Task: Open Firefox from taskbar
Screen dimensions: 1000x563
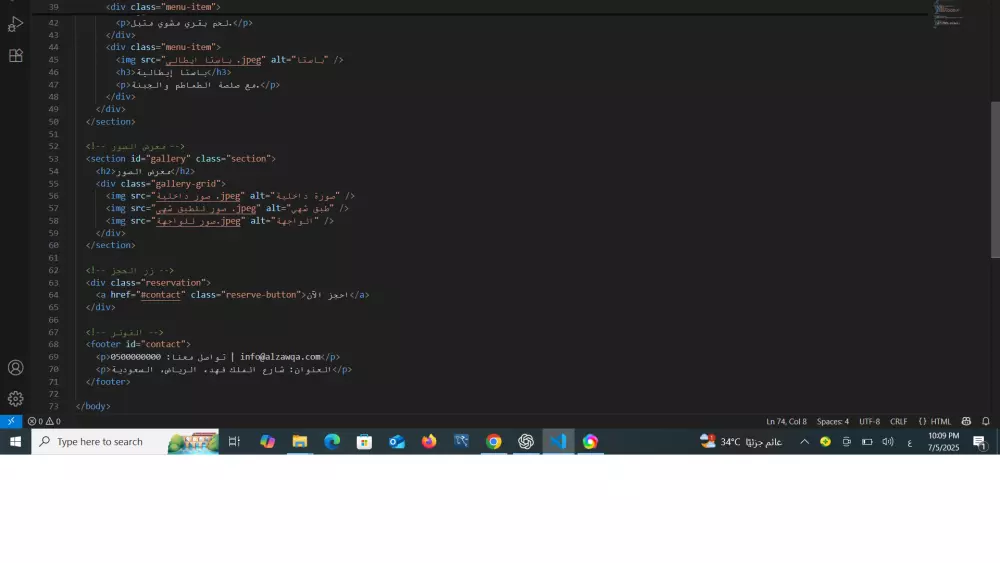Action: pos(429,441)
